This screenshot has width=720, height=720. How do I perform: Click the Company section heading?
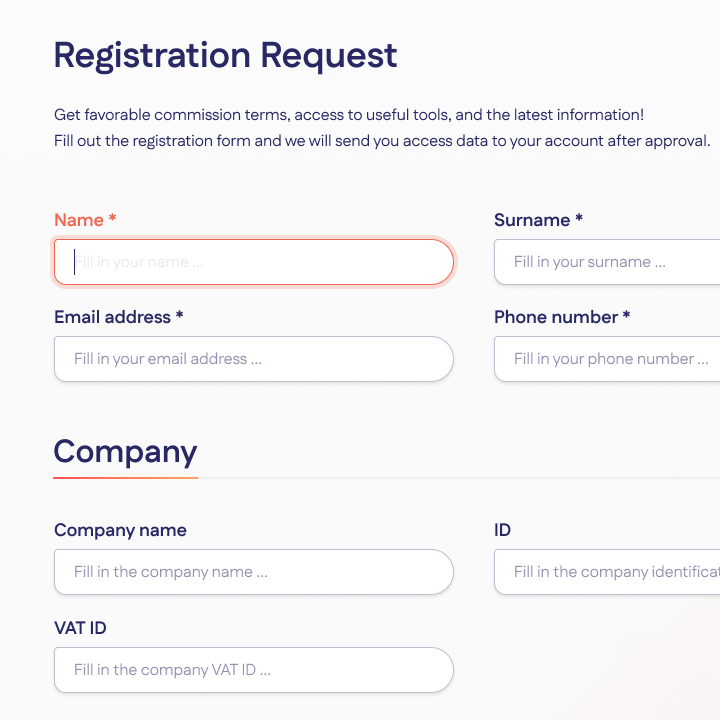click(x=125, y=451)
